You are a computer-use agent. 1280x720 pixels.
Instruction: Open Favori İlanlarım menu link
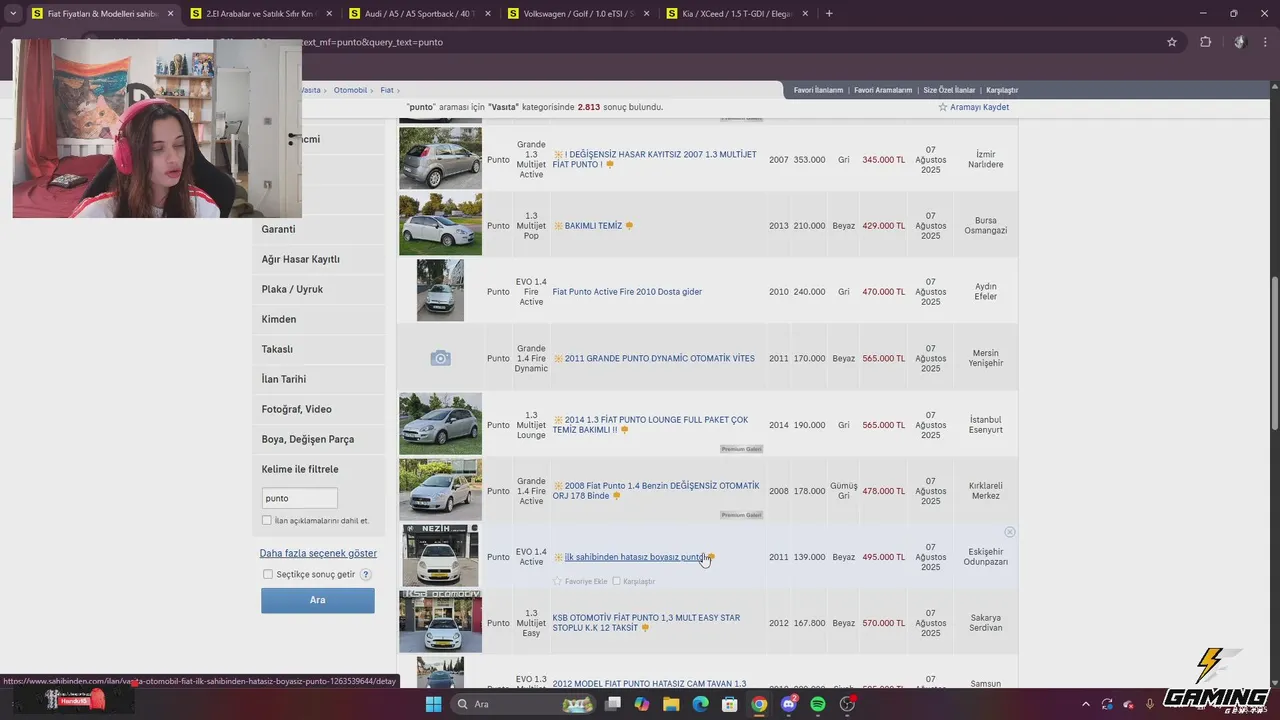[x=818, y=90]
